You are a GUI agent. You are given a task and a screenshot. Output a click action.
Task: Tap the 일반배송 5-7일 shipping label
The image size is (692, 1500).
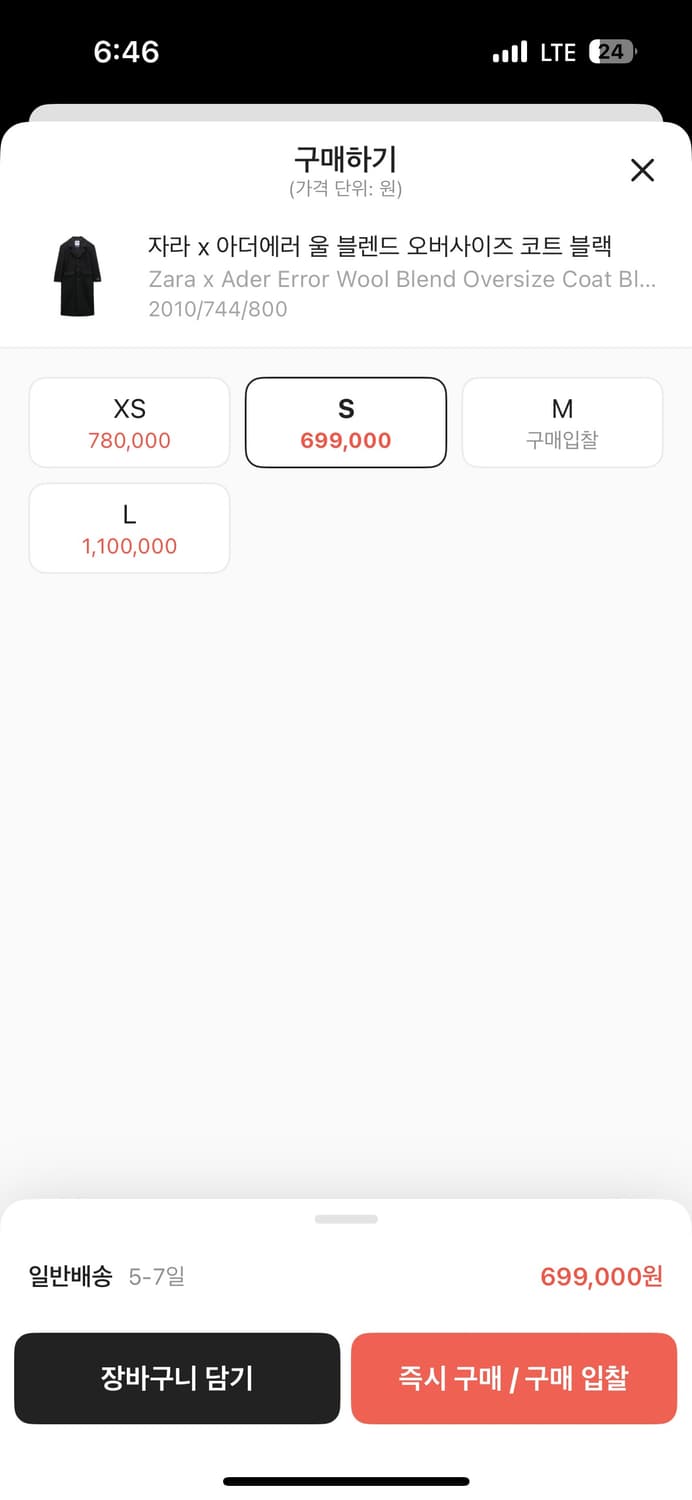coord(107,1276)
